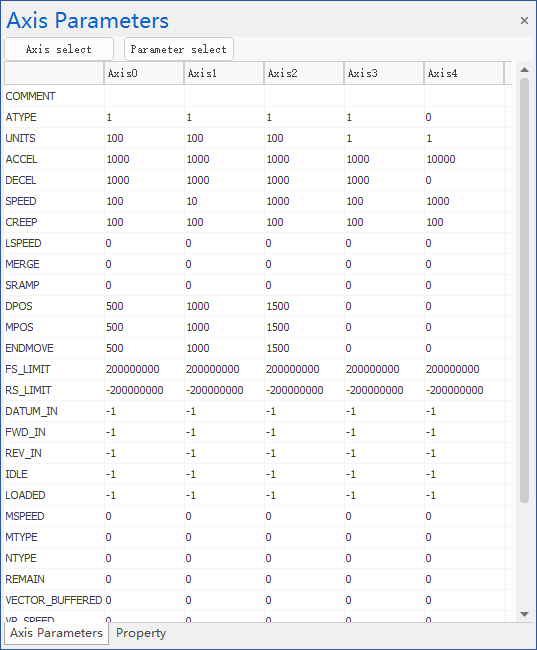
Task: Click the scrollbar up arrow
Action: [525, 70]
